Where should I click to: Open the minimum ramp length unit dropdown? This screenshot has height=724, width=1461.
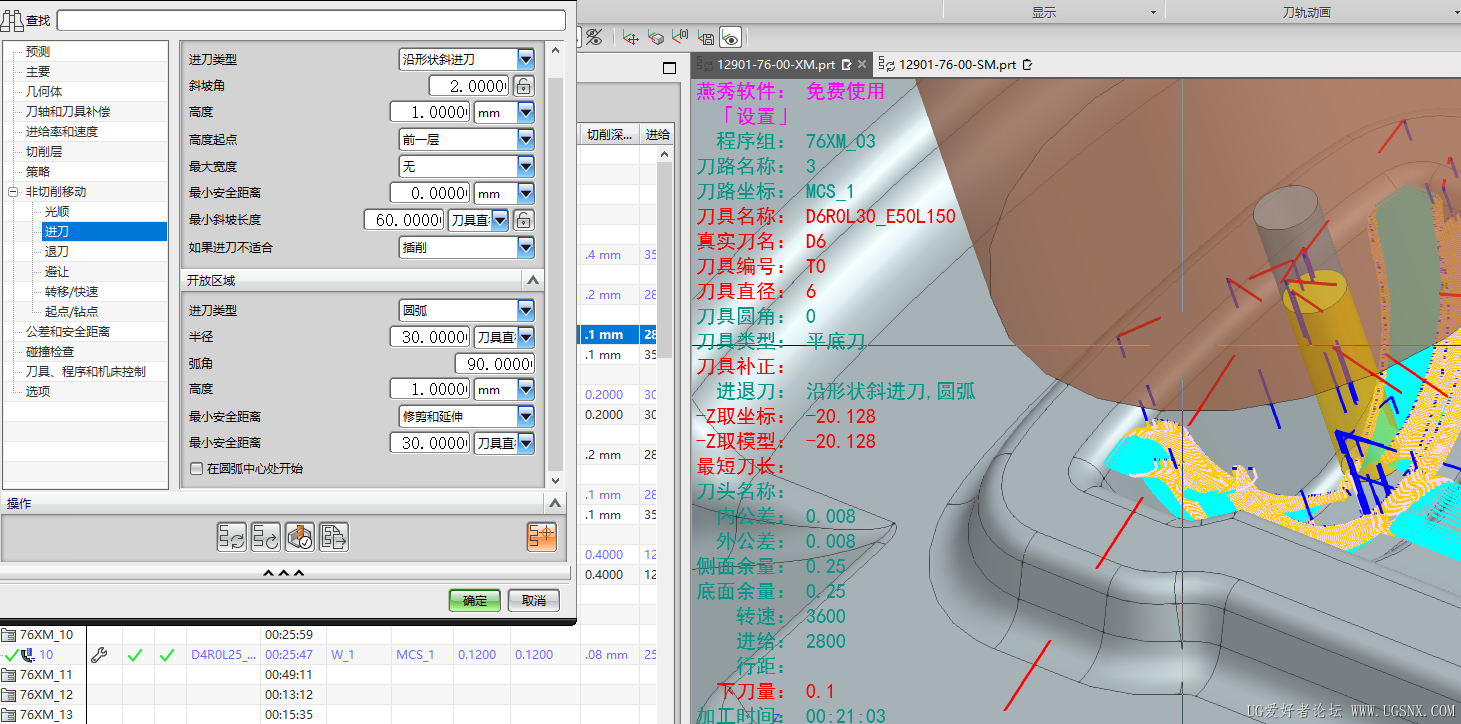pyautogui.click(x=501, y=220)
